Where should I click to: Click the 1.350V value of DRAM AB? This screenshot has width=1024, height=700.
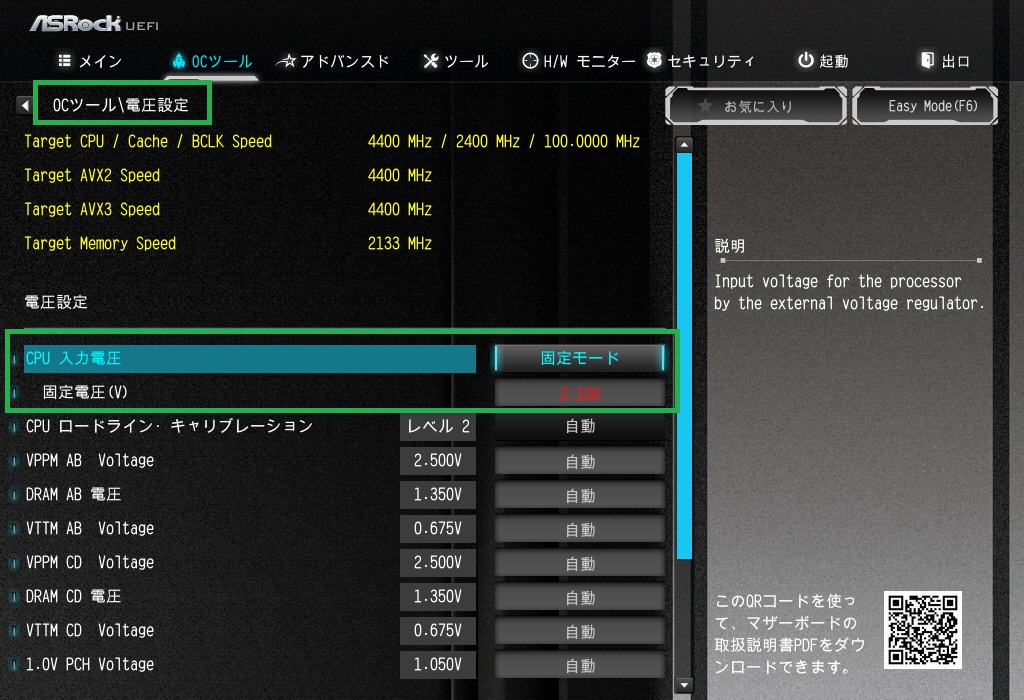438,494
